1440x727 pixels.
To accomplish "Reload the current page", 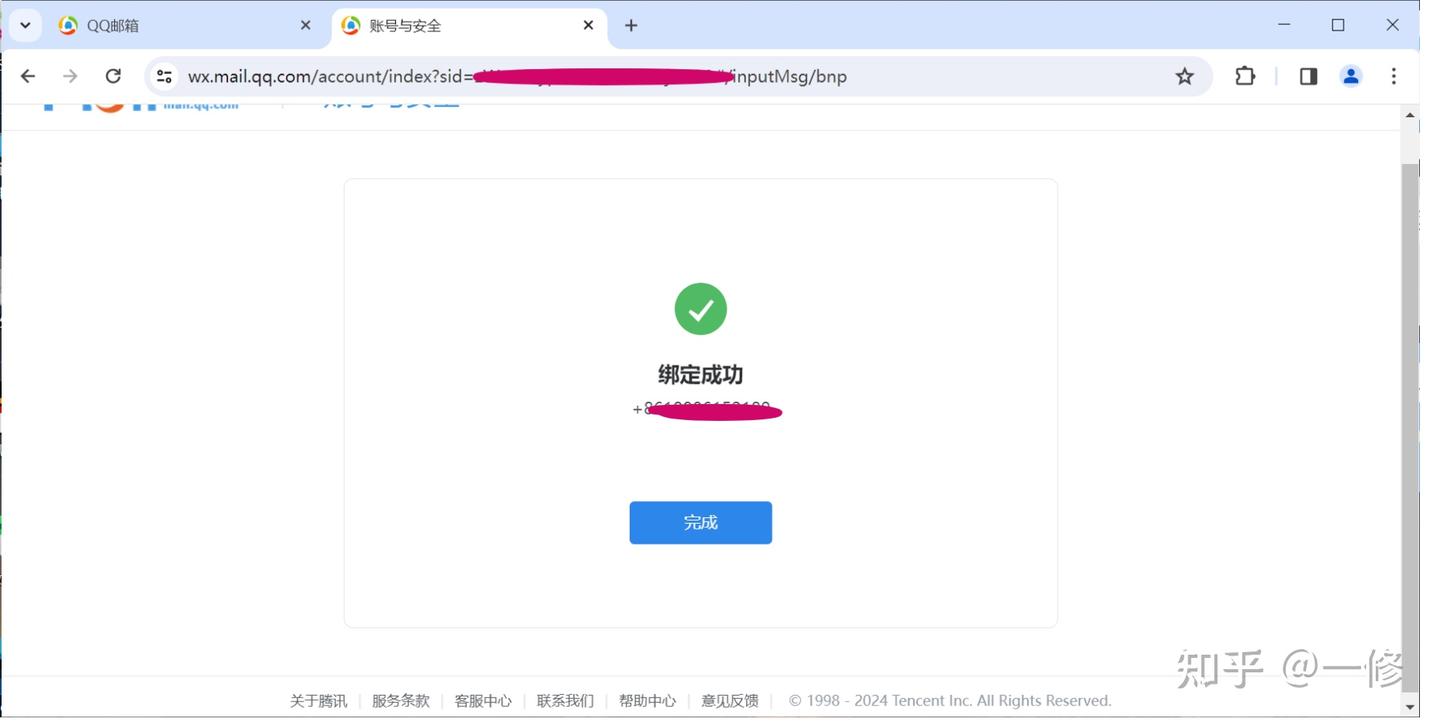I will [x=113, y=76].
